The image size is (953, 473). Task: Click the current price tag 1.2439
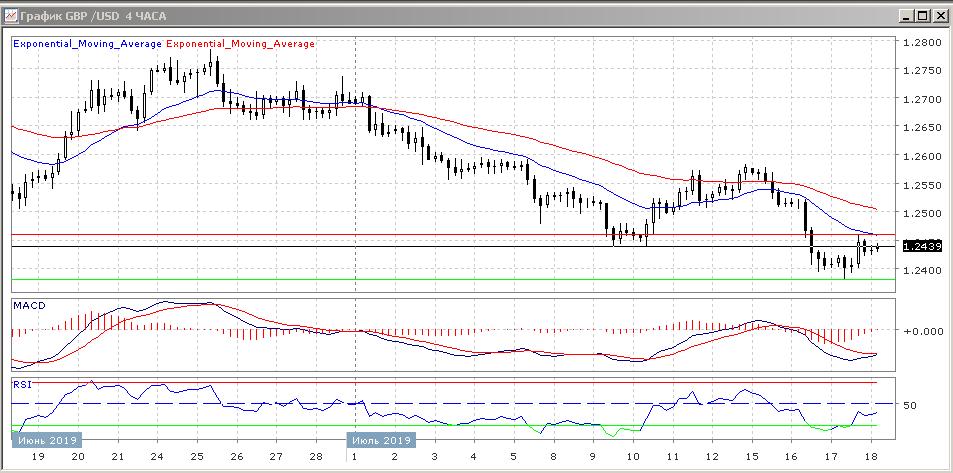pyautogui.click(x=920, y=246)
